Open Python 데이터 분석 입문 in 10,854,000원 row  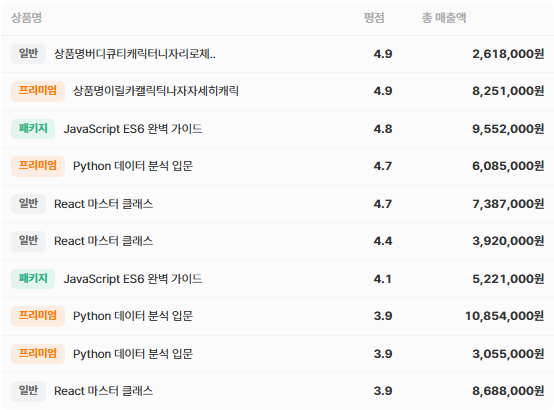click(133, 316)
